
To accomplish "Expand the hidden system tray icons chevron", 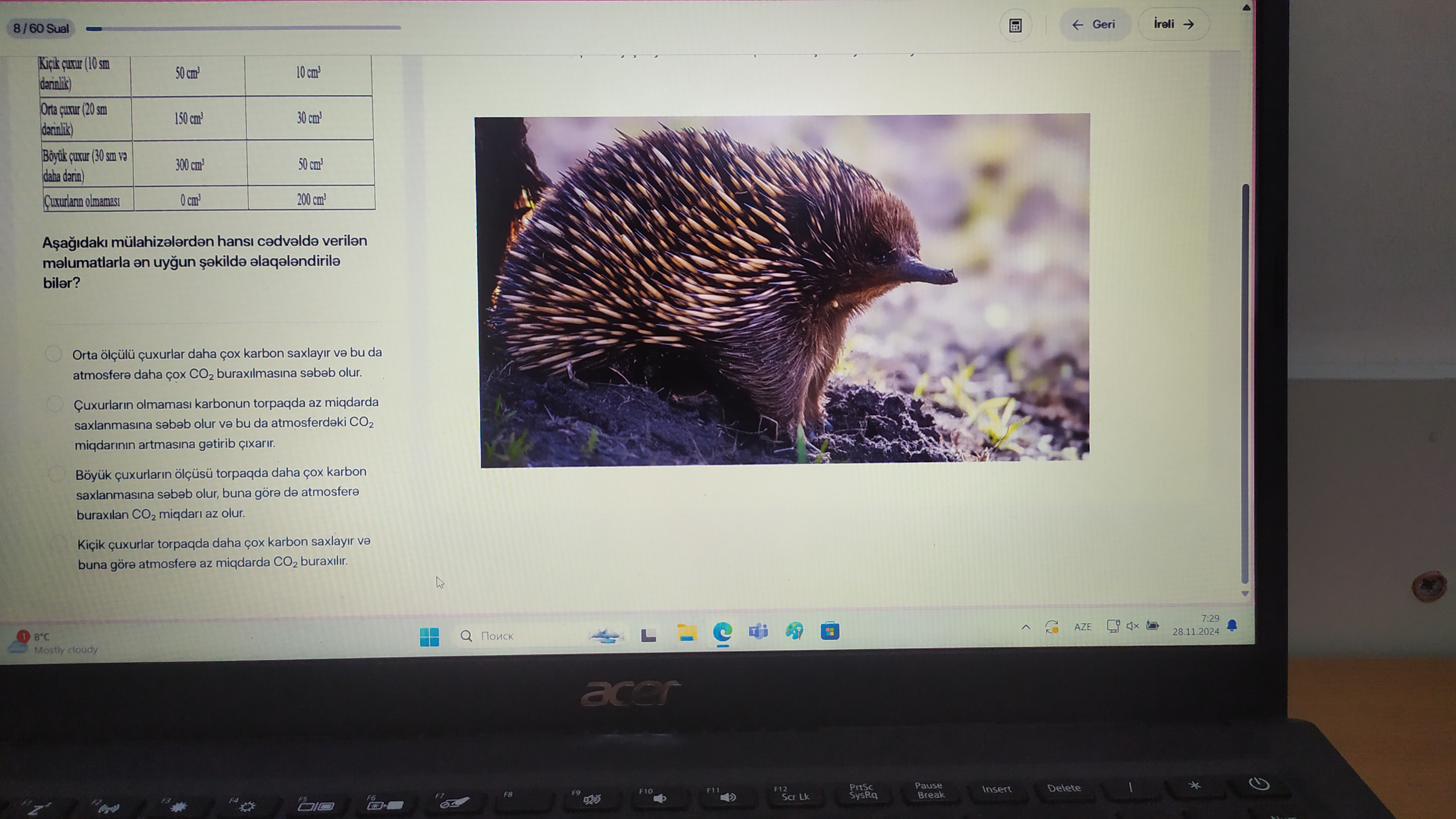I will (1026, 627).
